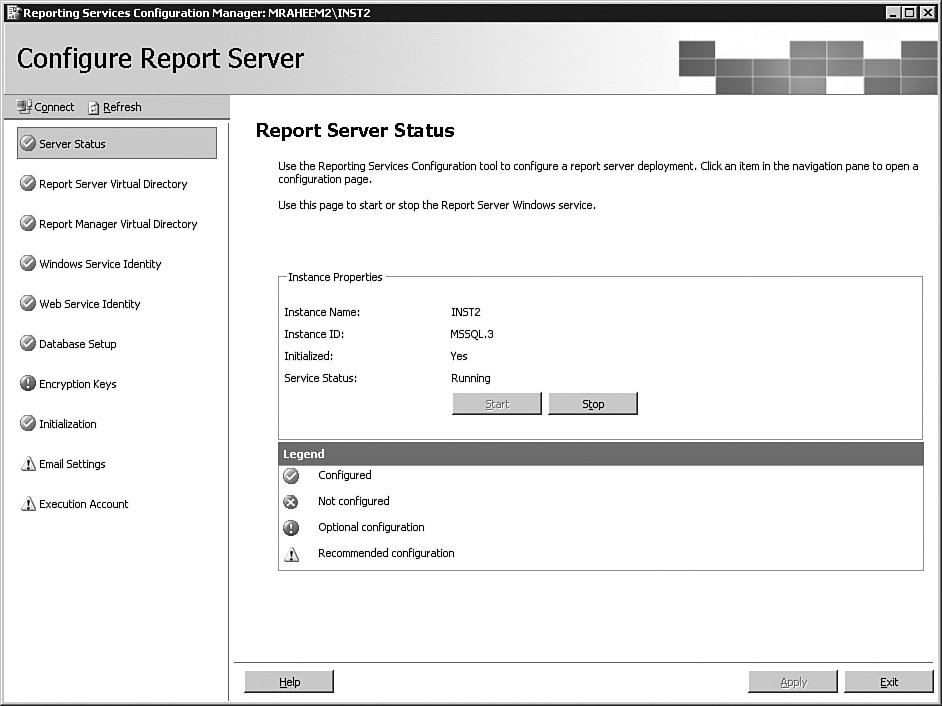Viewport: 942px width, 706px height.
Task: Click the Execution Account warning triangle icon
Action: pyautogui.click(x=28, y=504)
